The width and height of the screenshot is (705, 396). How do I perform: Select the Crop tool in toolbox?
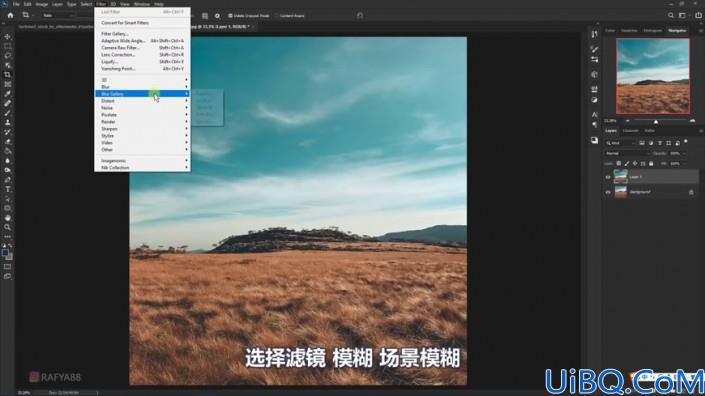coord(7,75)
